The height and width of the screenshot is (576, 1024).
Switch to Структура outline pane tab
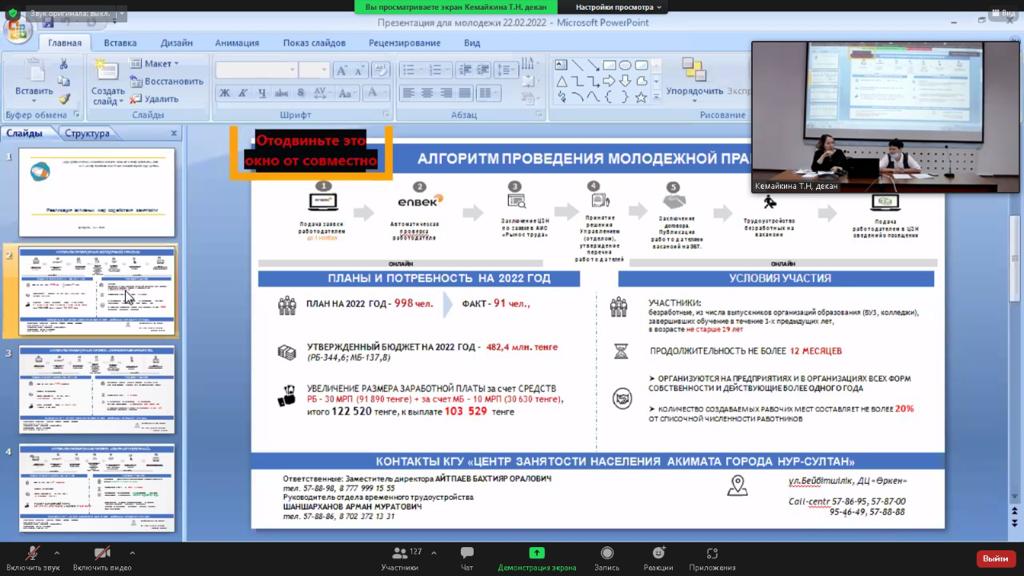(88, 133)
